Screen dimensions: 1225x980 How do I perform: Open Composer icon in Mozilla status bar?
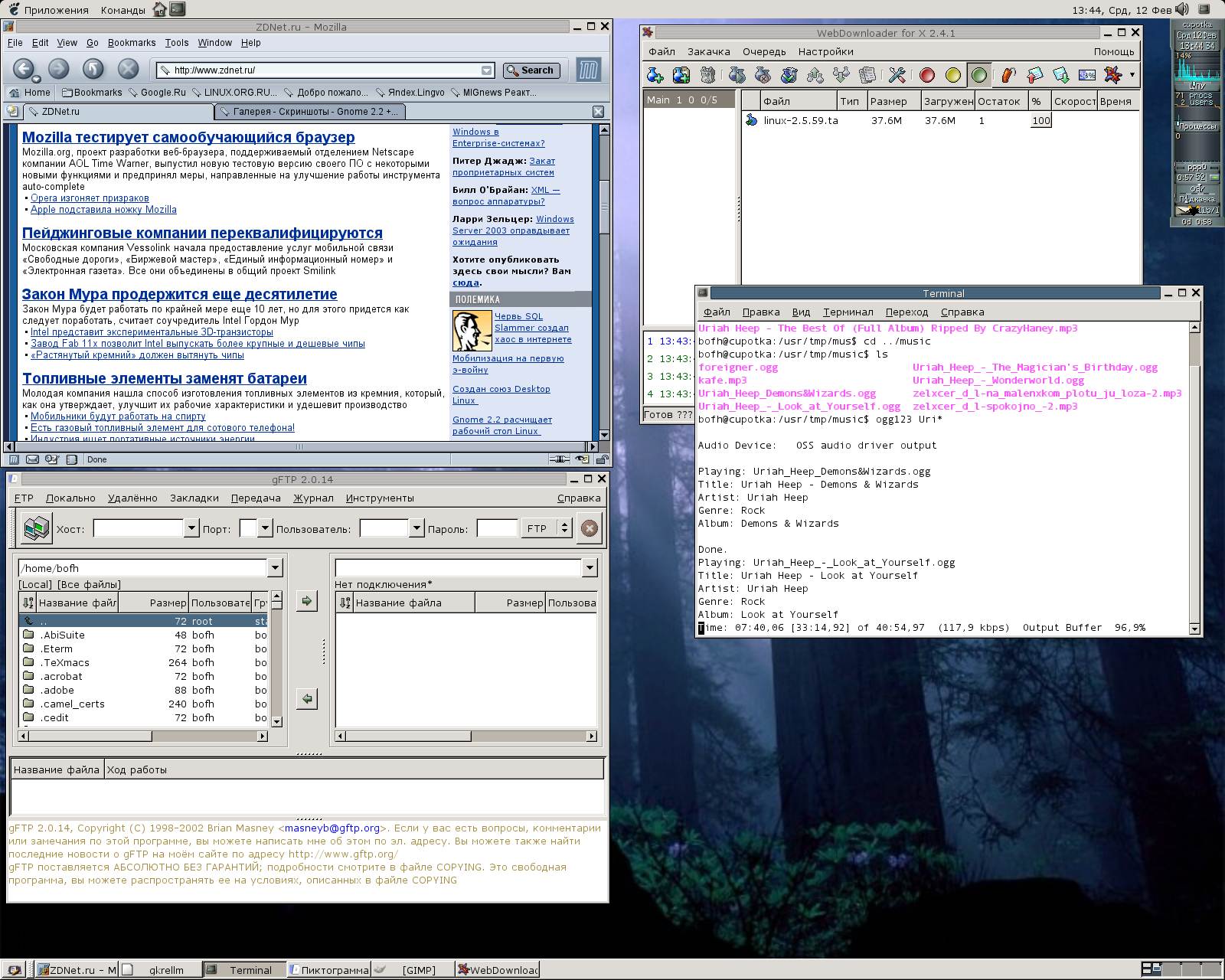52,459
